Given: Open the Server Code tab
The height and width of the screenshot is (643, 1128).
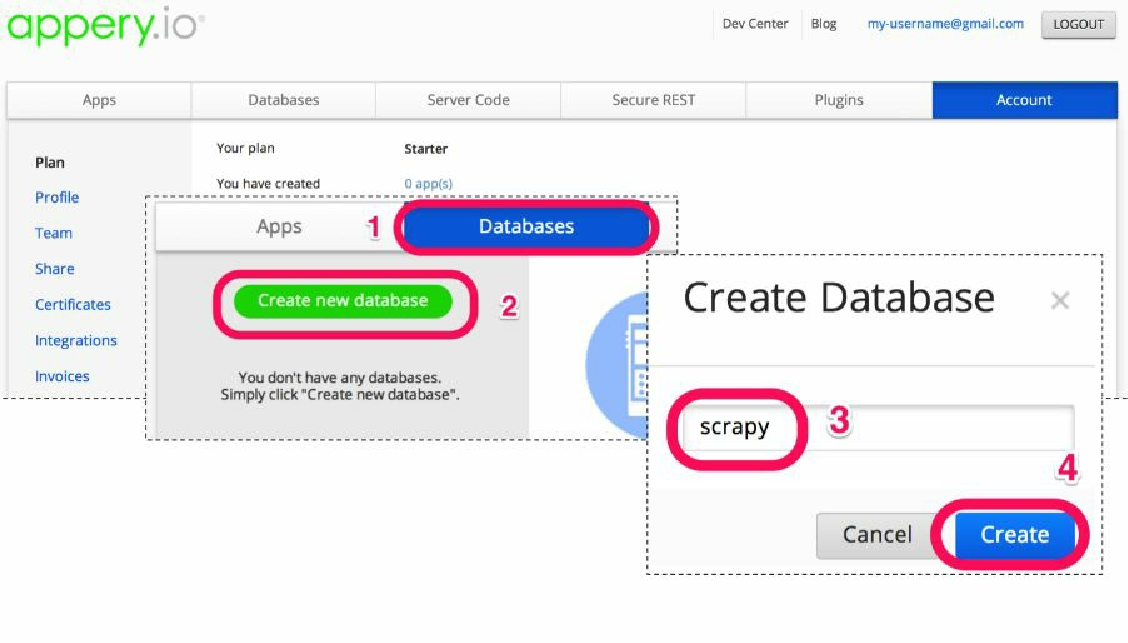Looking at the screenshot, I should point(468,100).
